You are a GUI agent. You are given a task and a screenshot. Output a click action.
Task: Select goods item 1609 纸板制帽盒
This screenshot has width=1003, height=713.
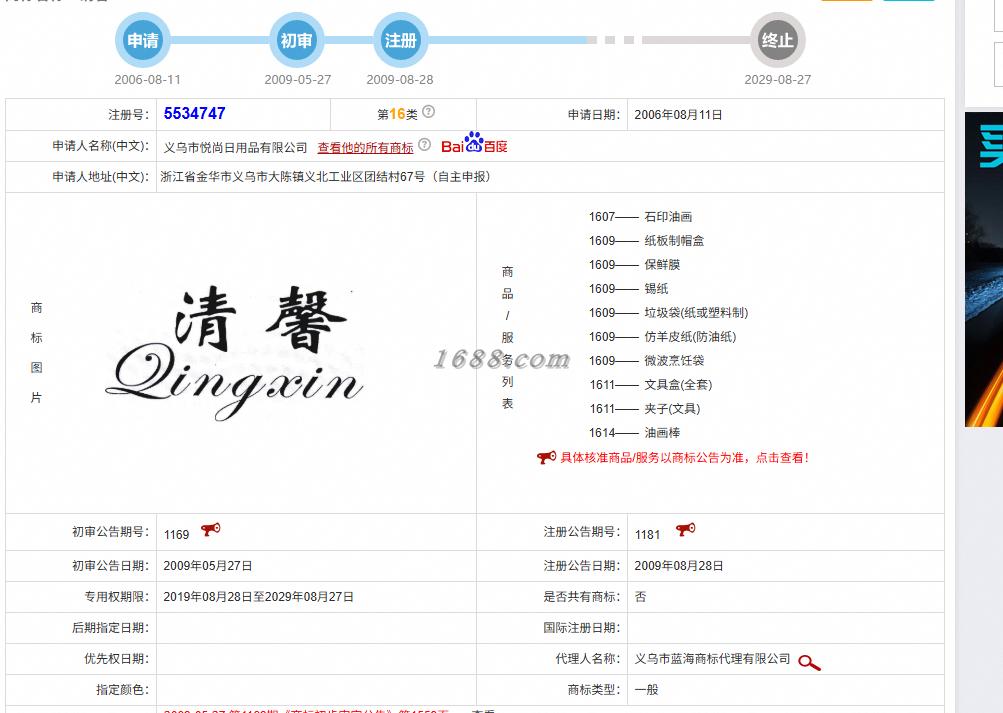click(646, 240)
